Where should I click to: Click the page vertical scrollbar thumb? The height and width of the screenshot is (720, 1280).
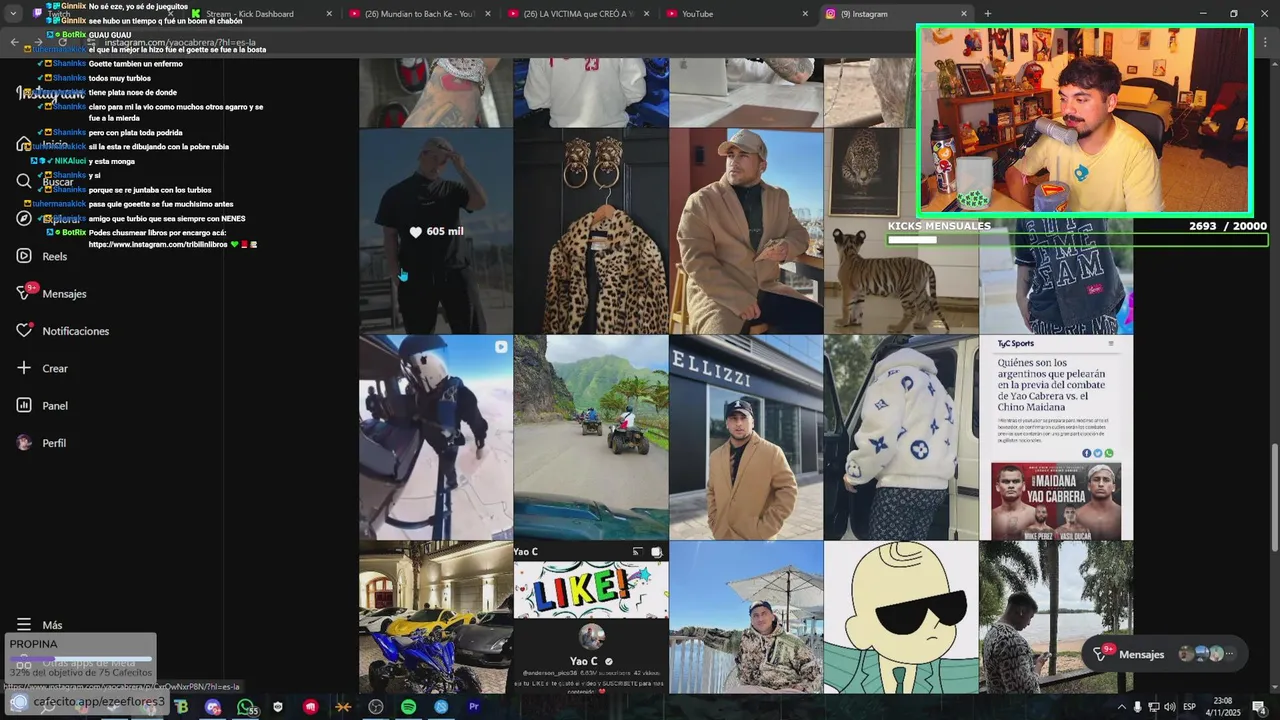click(1274, 497)
